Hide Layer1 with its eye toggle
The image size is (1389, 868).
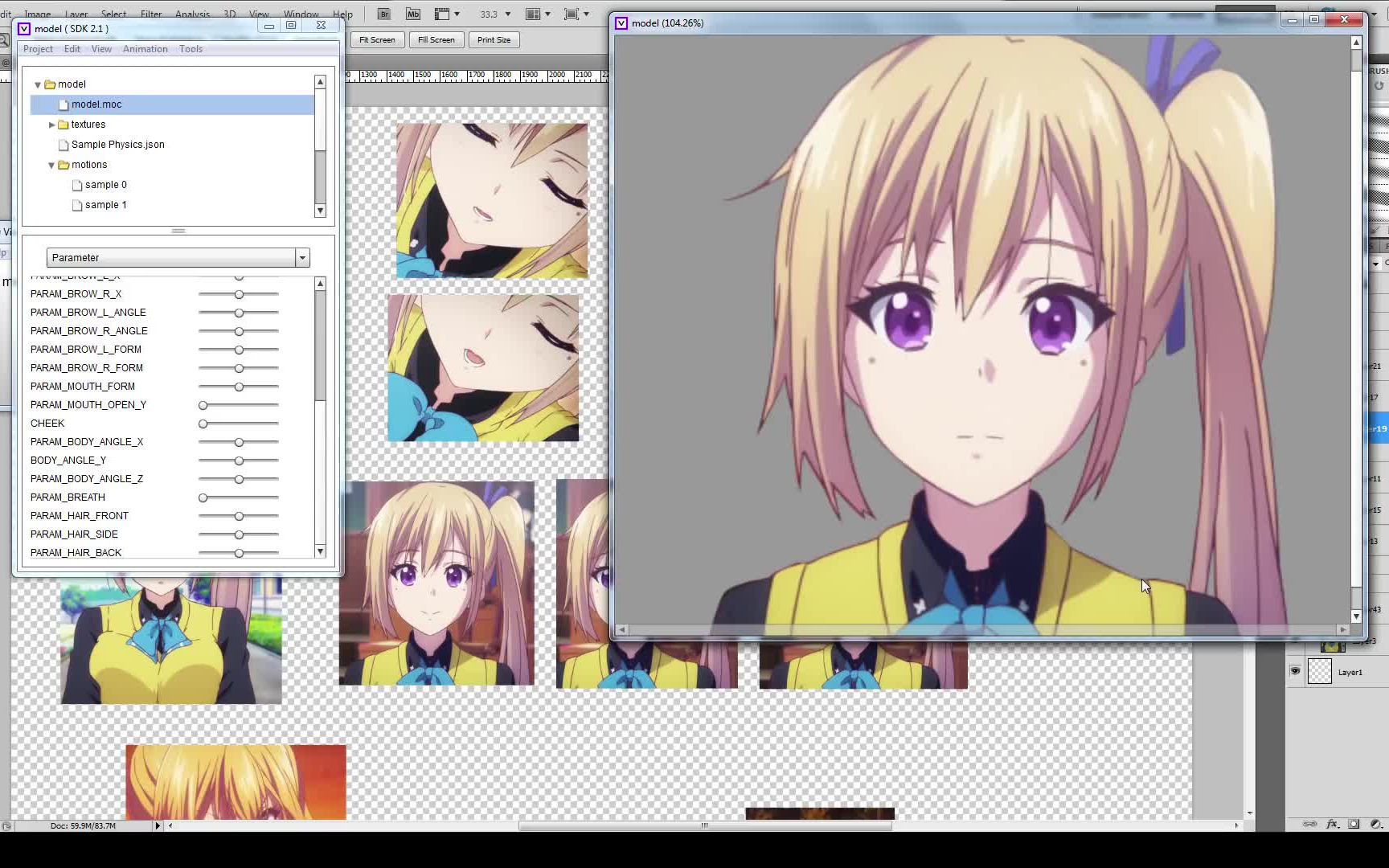(x=1295, y=671)
